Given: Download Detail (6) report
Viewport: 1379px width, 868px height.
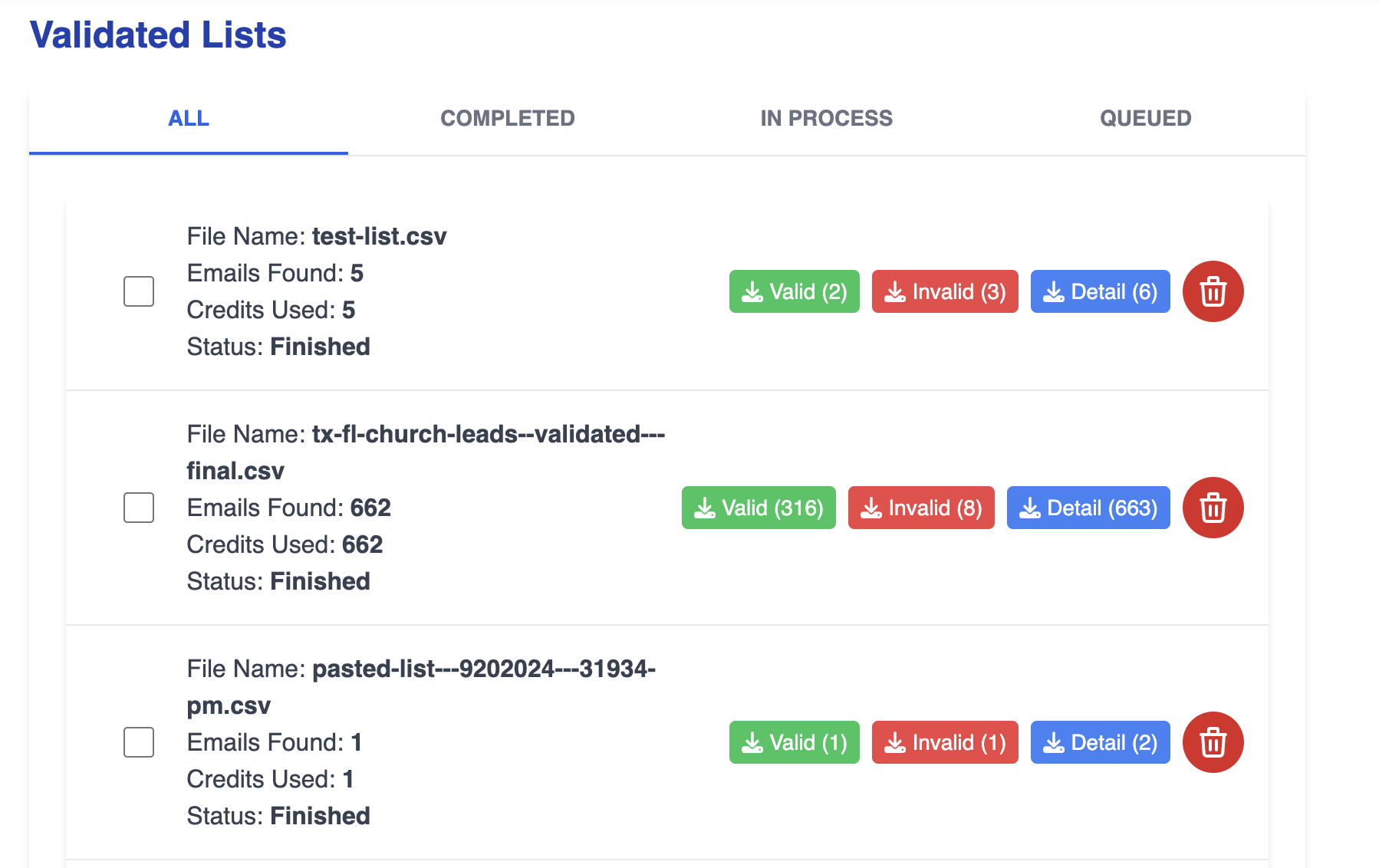Looking at the screenshot, I should [x=1100, y=291].
